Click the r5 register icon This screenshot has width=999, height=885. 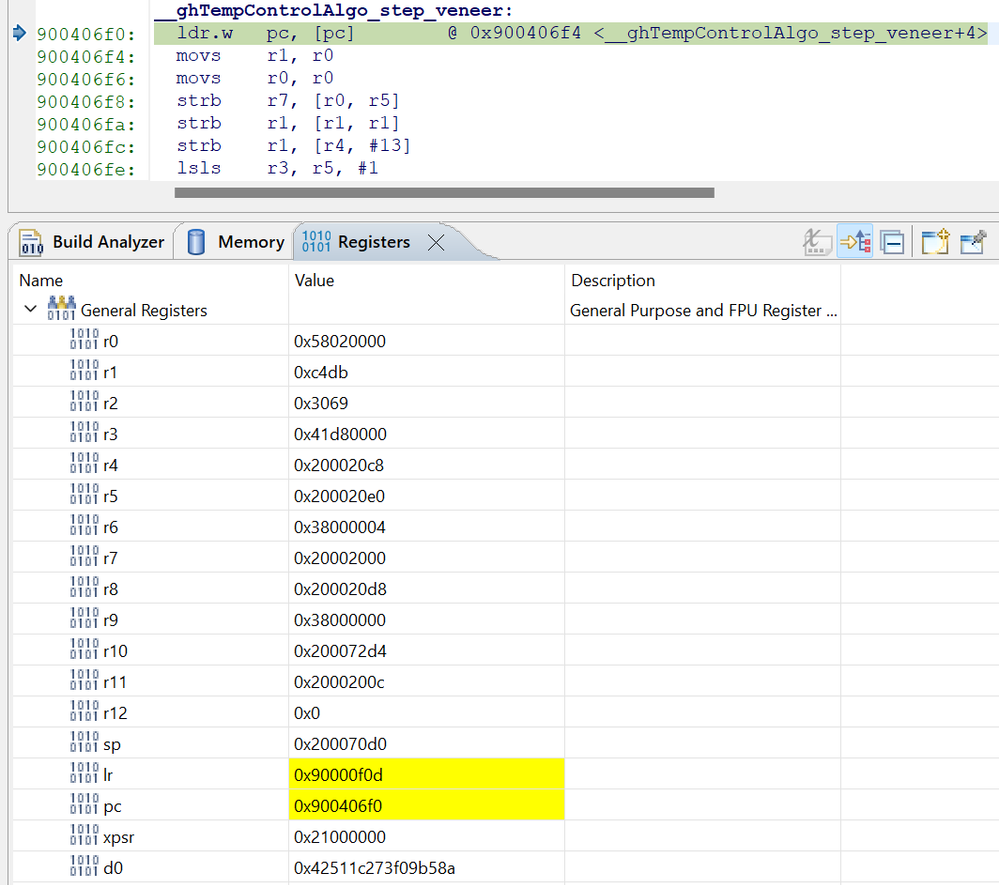(84, 495)
